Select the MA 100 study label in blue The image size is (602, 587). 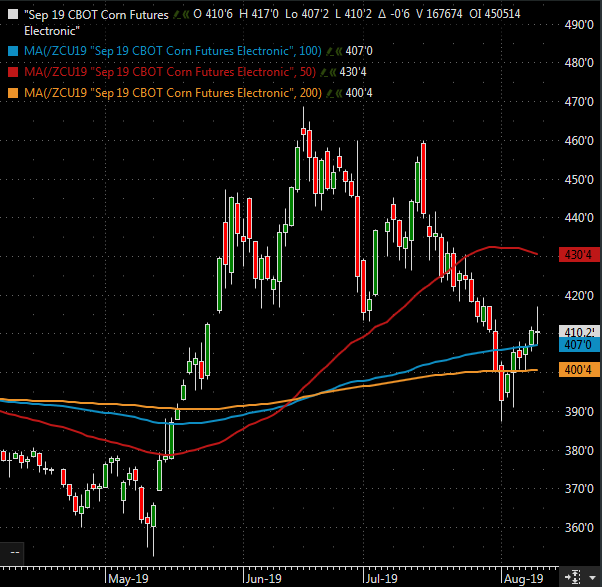173,51
